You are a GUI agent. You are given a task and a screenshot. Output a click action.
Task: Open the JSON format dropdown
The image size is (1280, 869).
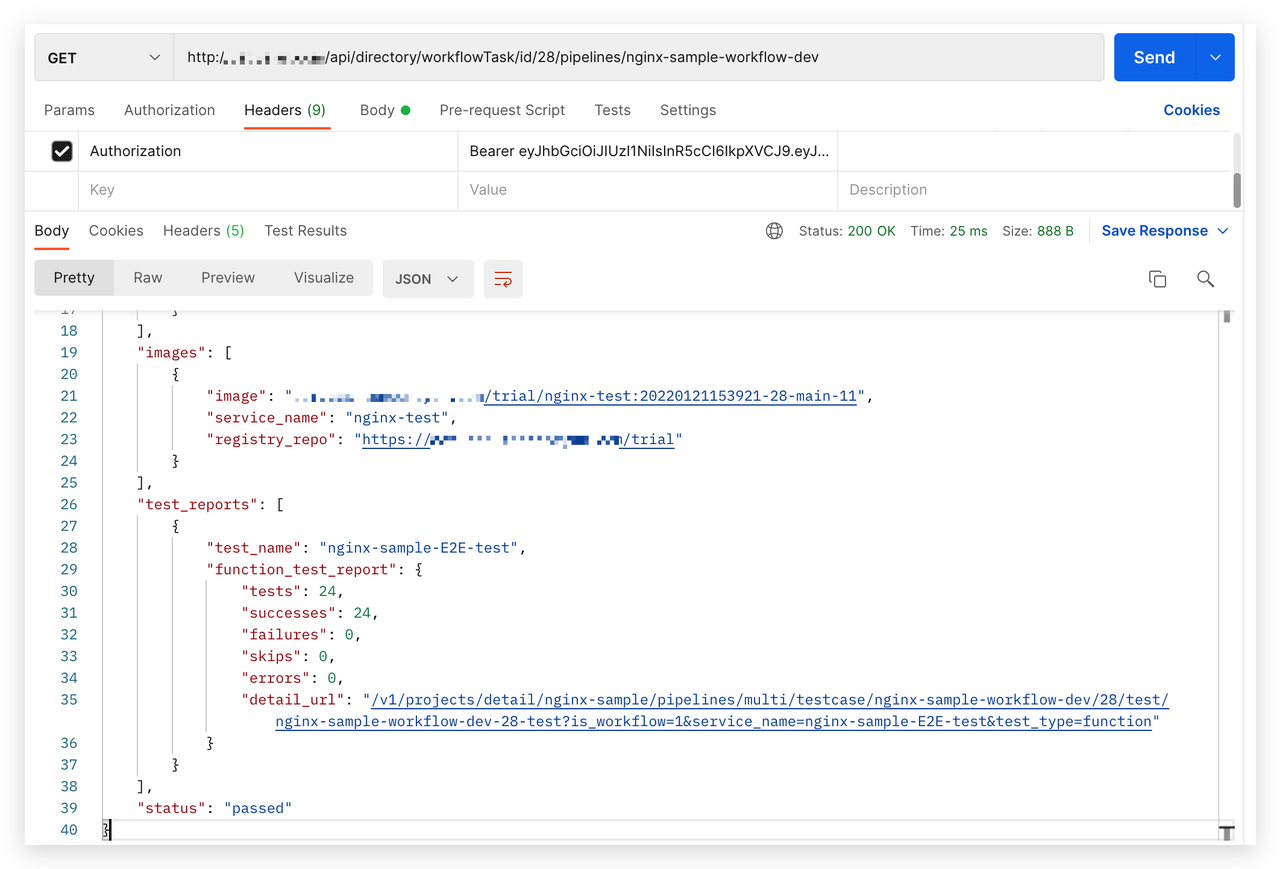point(427,279)
